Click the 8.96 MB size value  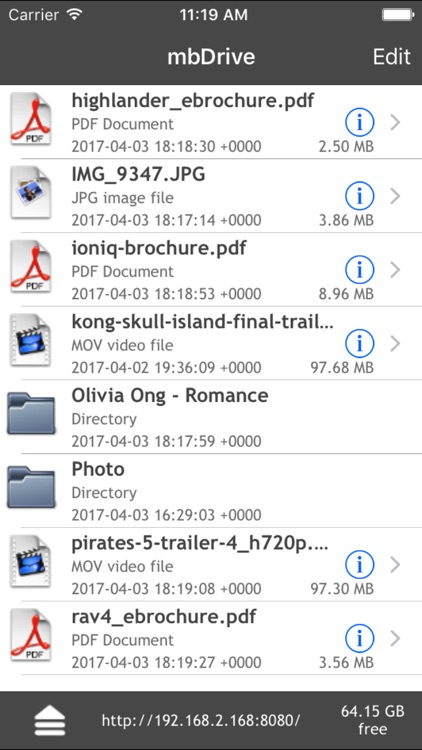(x=346, y=294)
